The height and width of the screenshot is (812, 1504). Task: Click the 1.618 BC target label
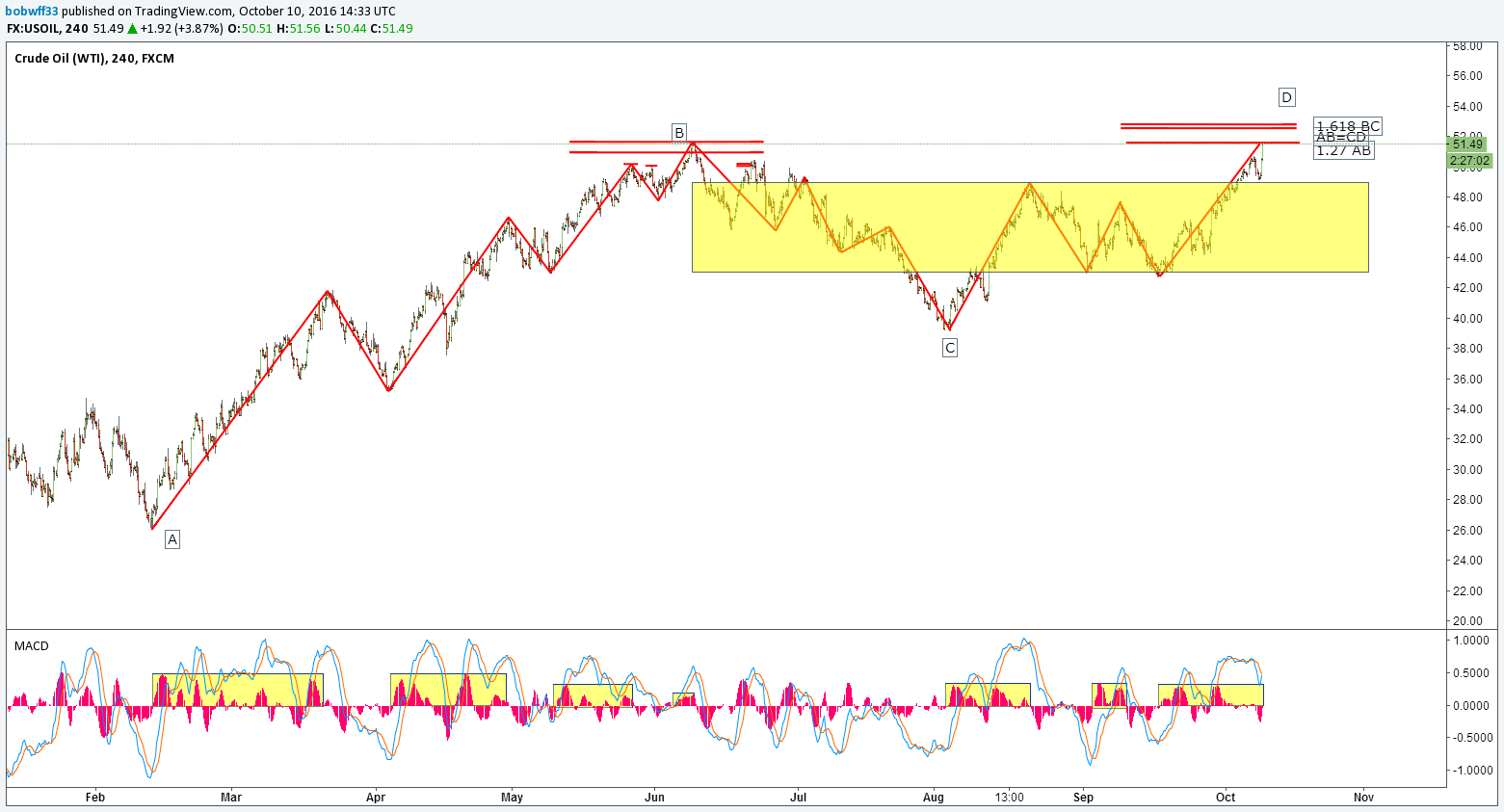tap(1349, 126)
